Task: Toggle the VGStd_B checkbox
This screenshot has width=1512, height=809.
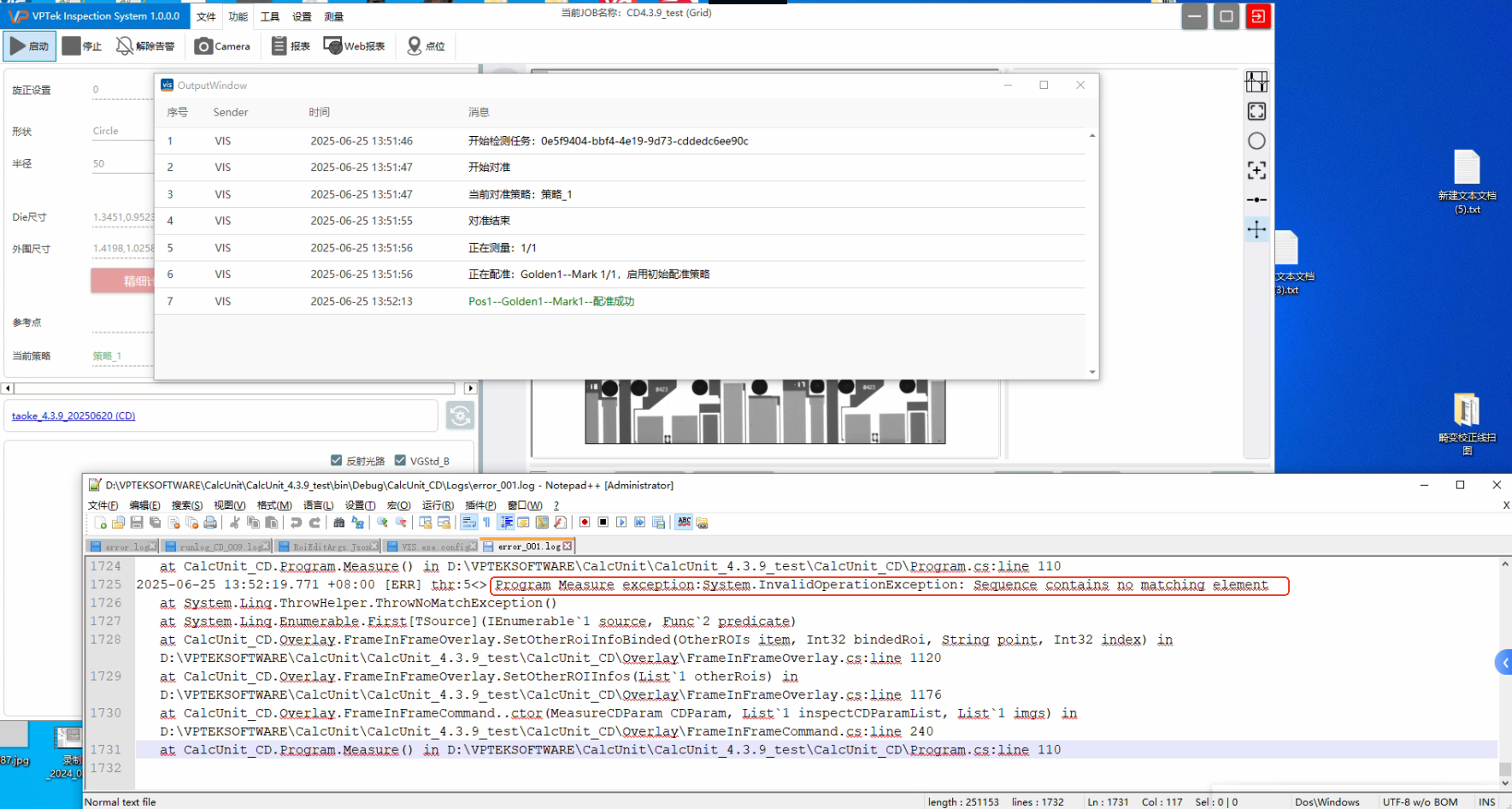Action: (400, 460)
